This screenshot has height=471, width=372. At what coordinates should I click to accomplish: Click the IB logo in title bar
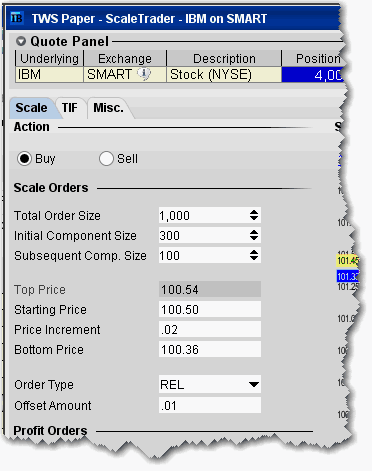pos(16,18)
